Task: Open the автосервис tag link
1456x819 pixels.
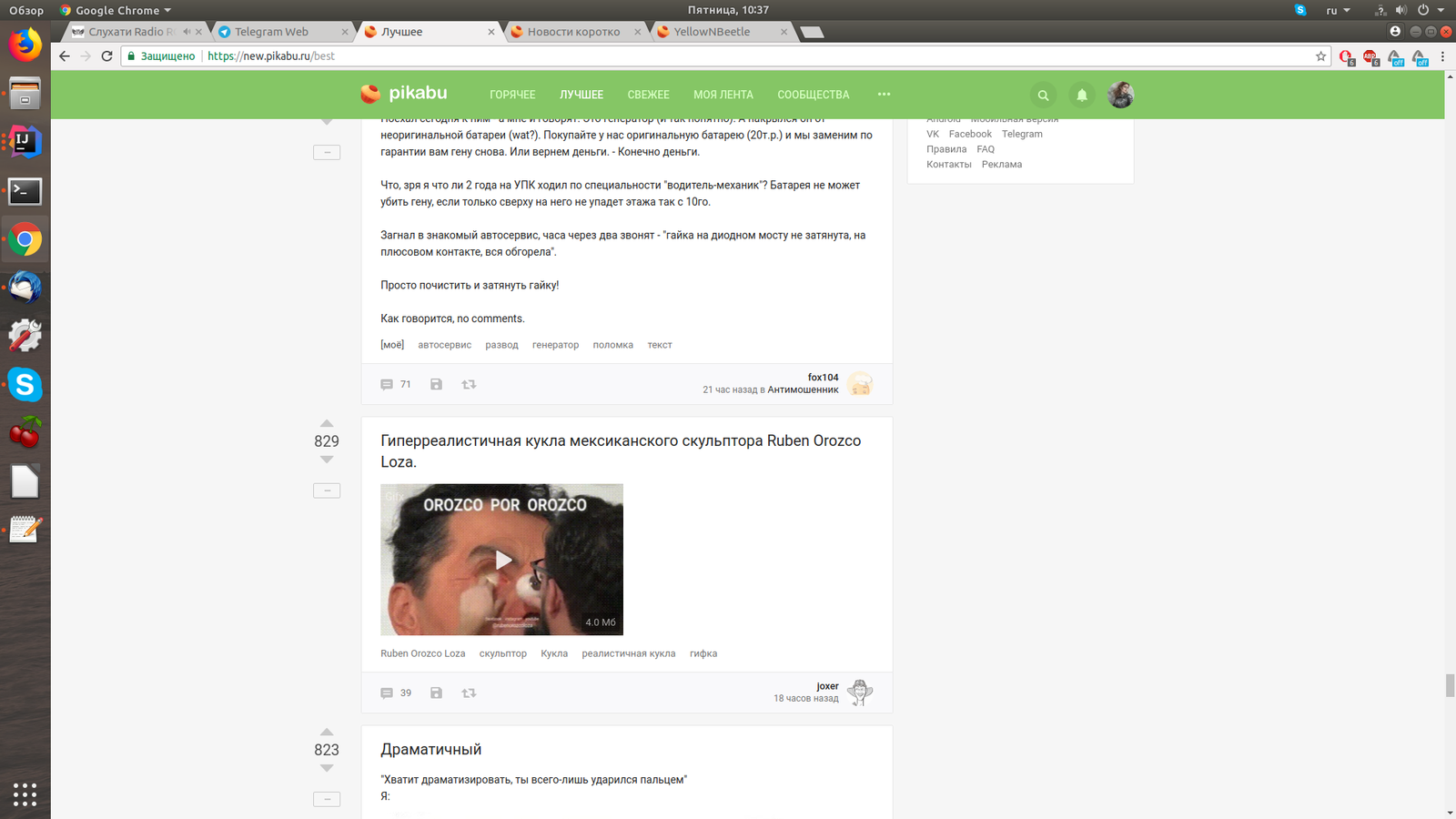Action: pyautogui.click(x=444, y=345)
